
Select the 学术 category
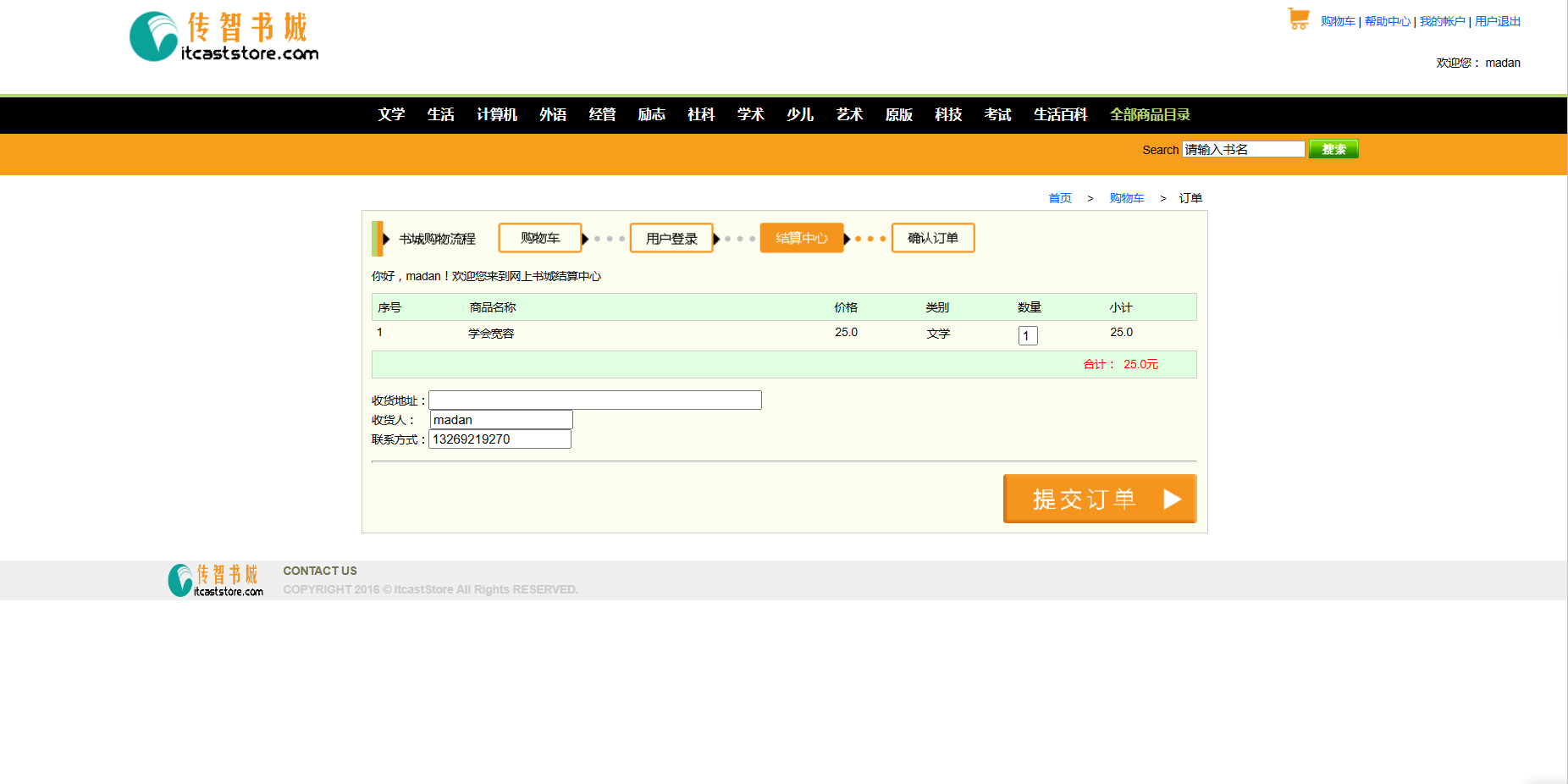[751, 114]
